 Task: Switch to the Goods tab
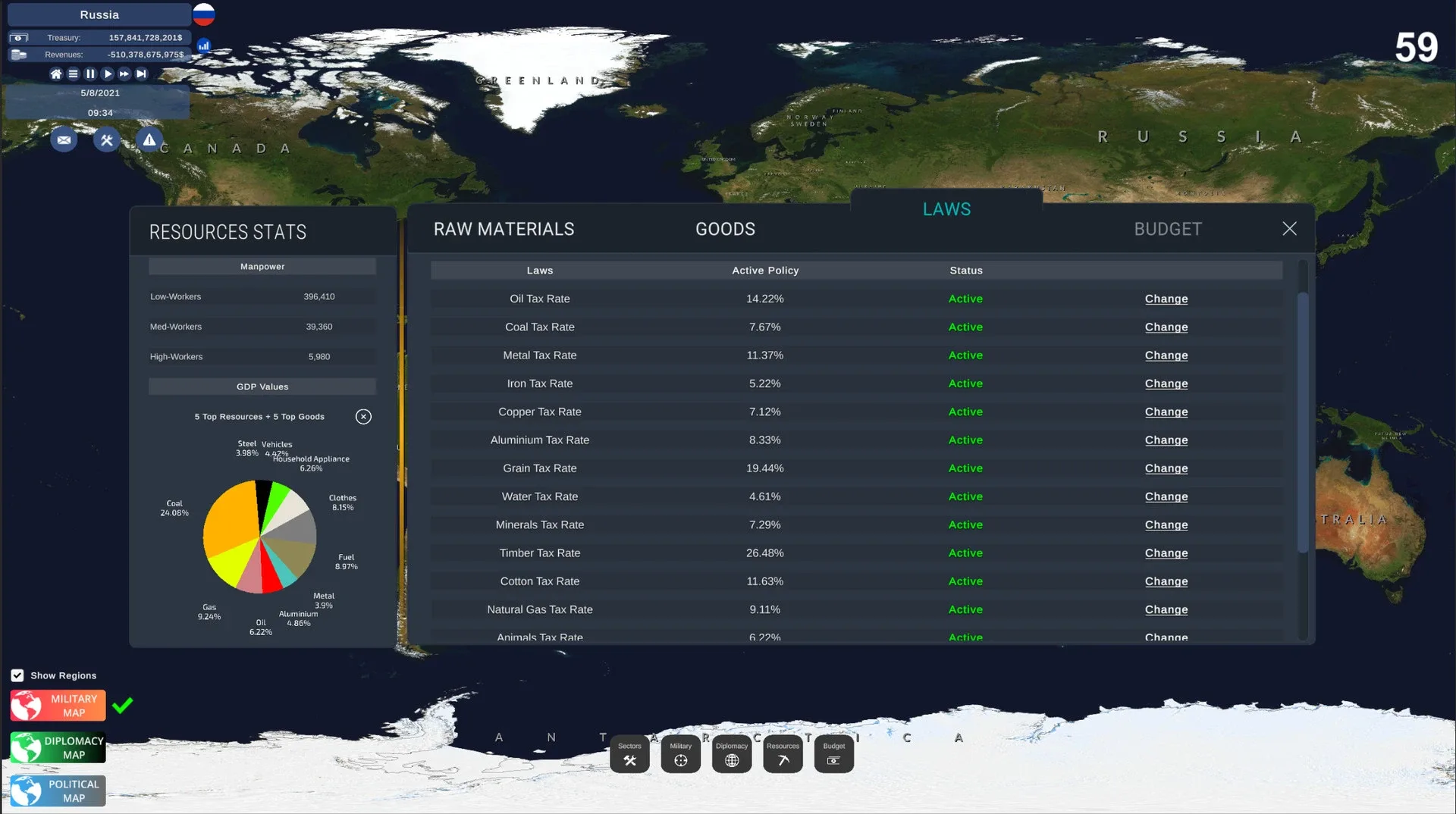pyautogui.click(x=725, y=229)
